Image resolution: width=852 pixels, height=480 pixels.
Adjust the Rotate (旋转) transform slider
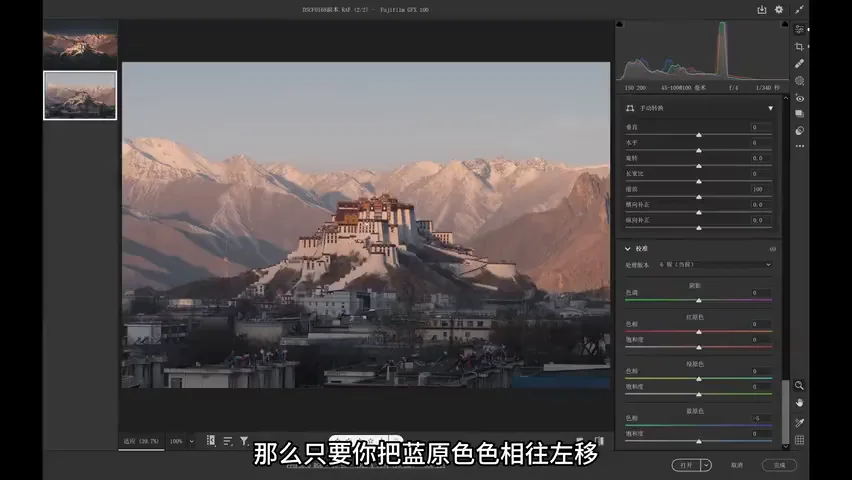point(699,166)
